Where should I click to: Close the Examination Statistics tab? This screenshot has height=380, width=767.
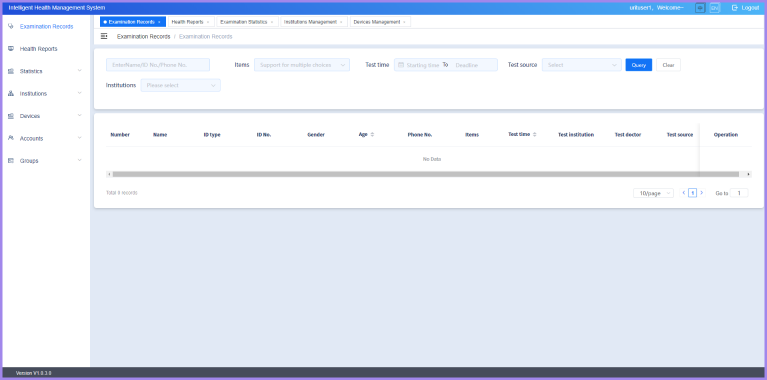[x=271, y=22]
